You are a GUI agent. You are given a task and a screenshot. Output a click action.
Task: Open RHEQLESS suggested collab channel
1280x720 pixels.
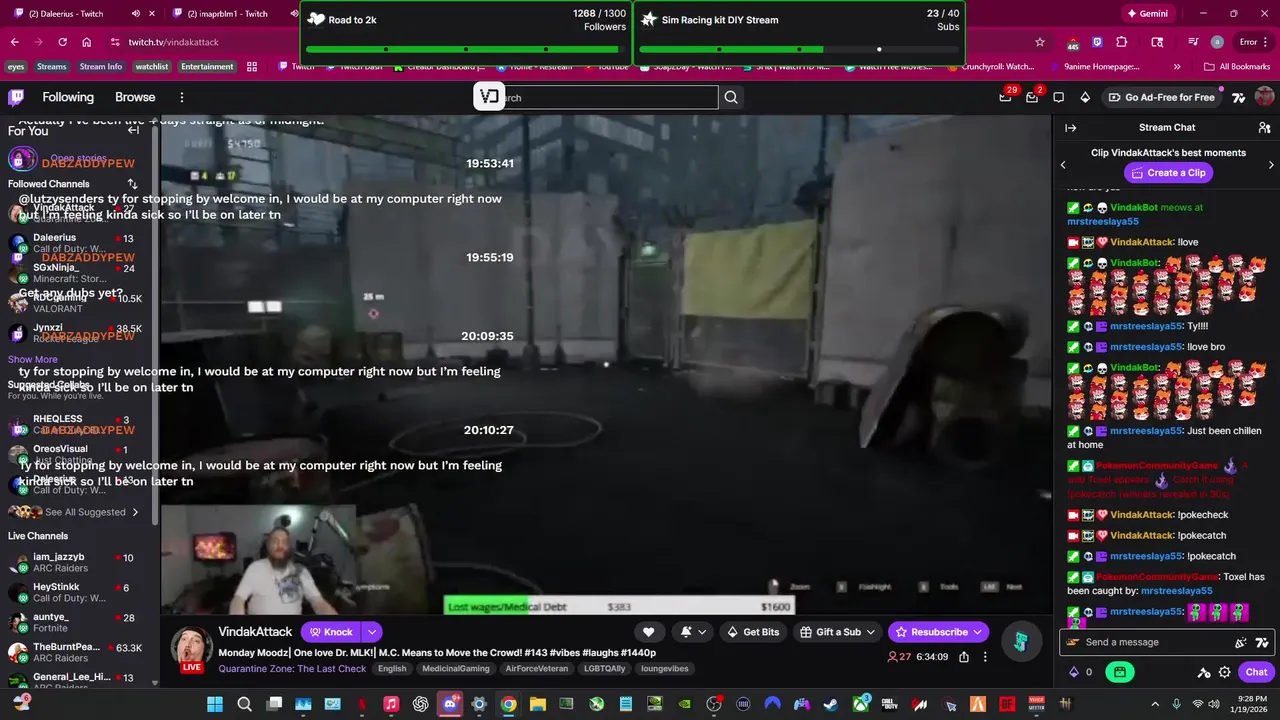[76, 425]
